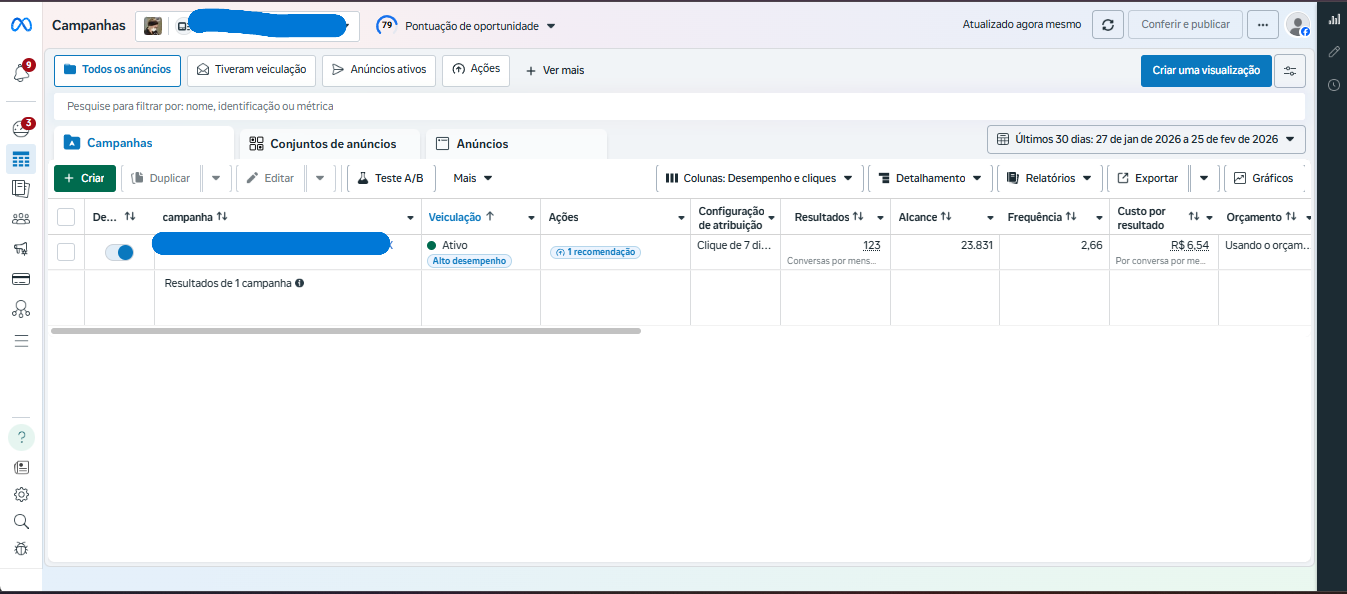
Task: Open the profile avatar menu
Action: (x=1298, y=25)
